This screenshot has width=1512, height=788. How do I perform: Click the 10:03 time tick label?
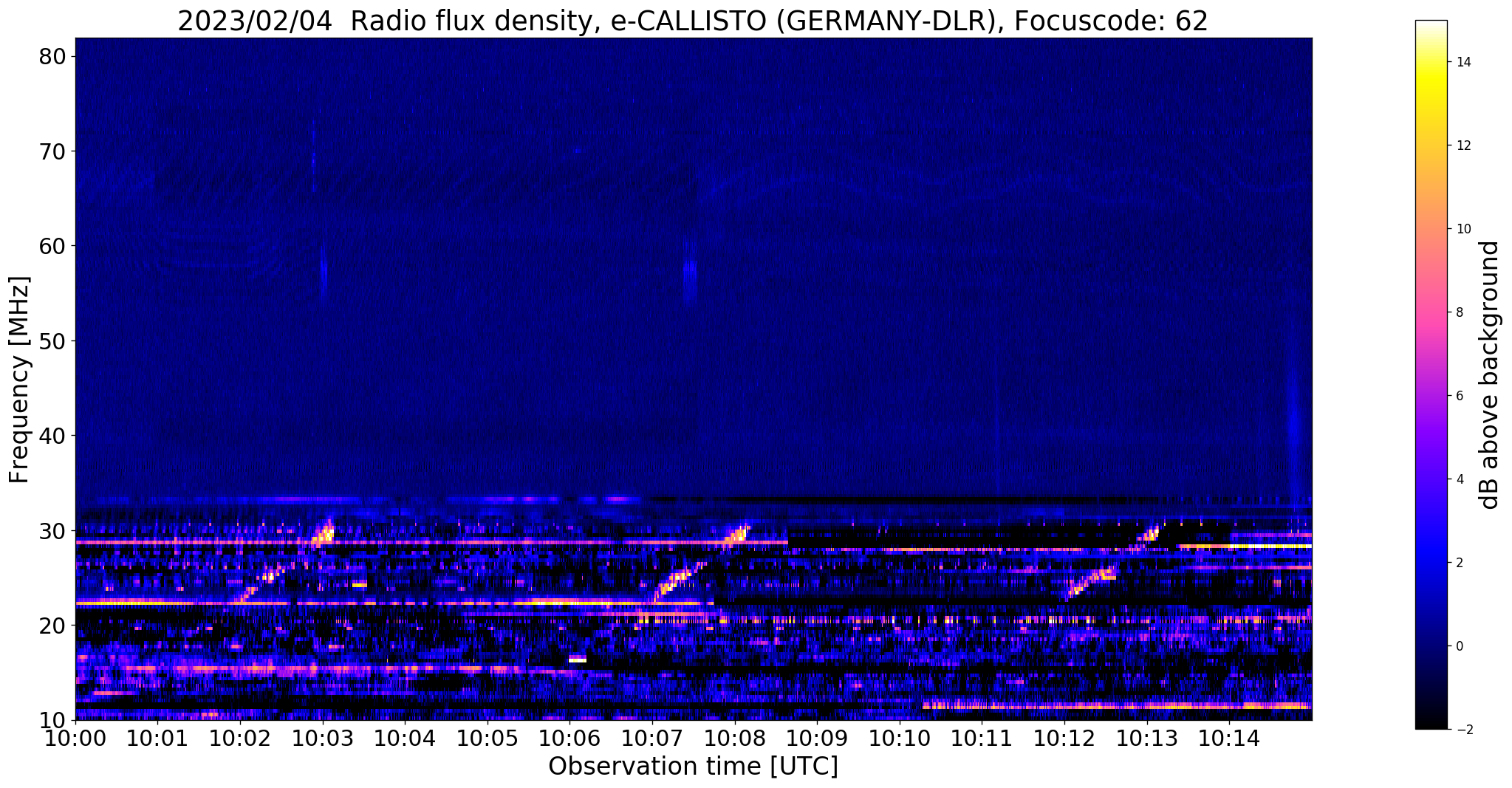(x=322, y=738)
